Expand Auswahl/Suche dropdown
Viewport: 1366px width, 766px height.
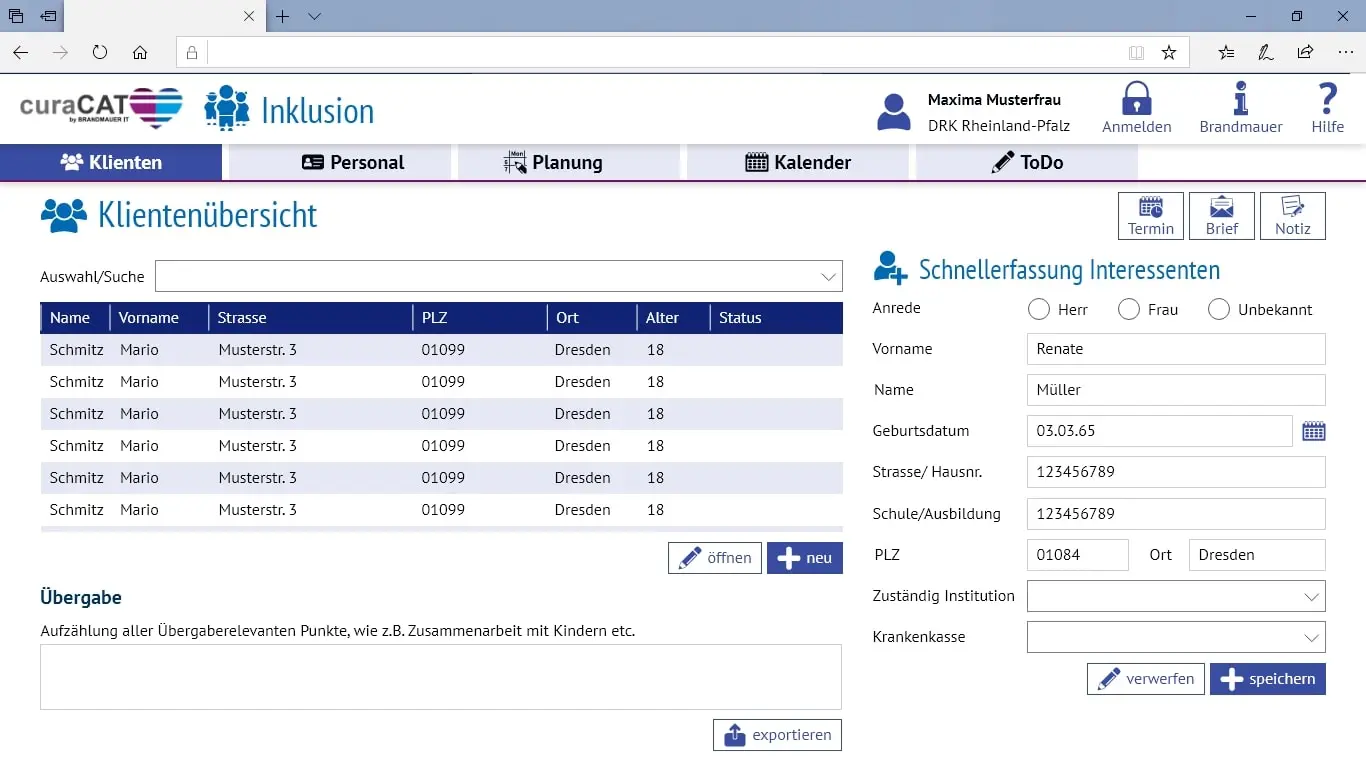pyautogui.click(x=828, y=277)
